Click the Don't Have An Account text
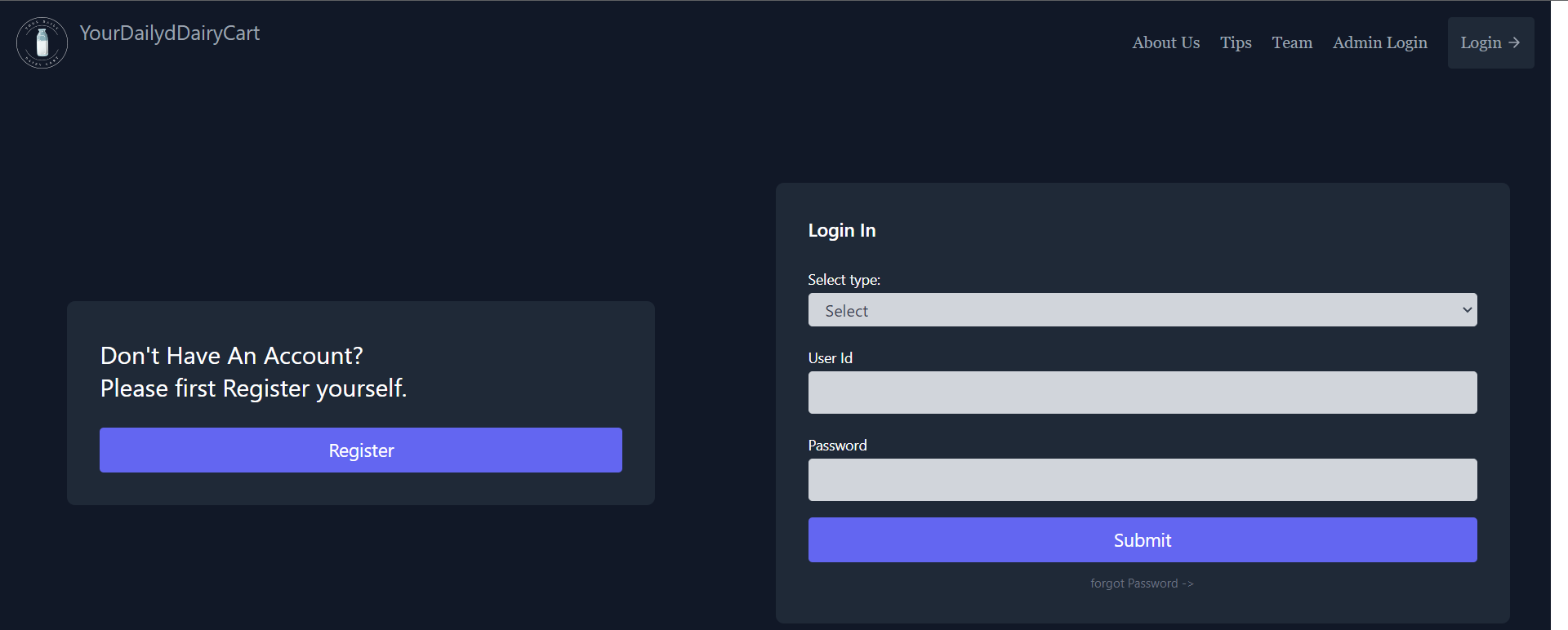 coord(231,355)
